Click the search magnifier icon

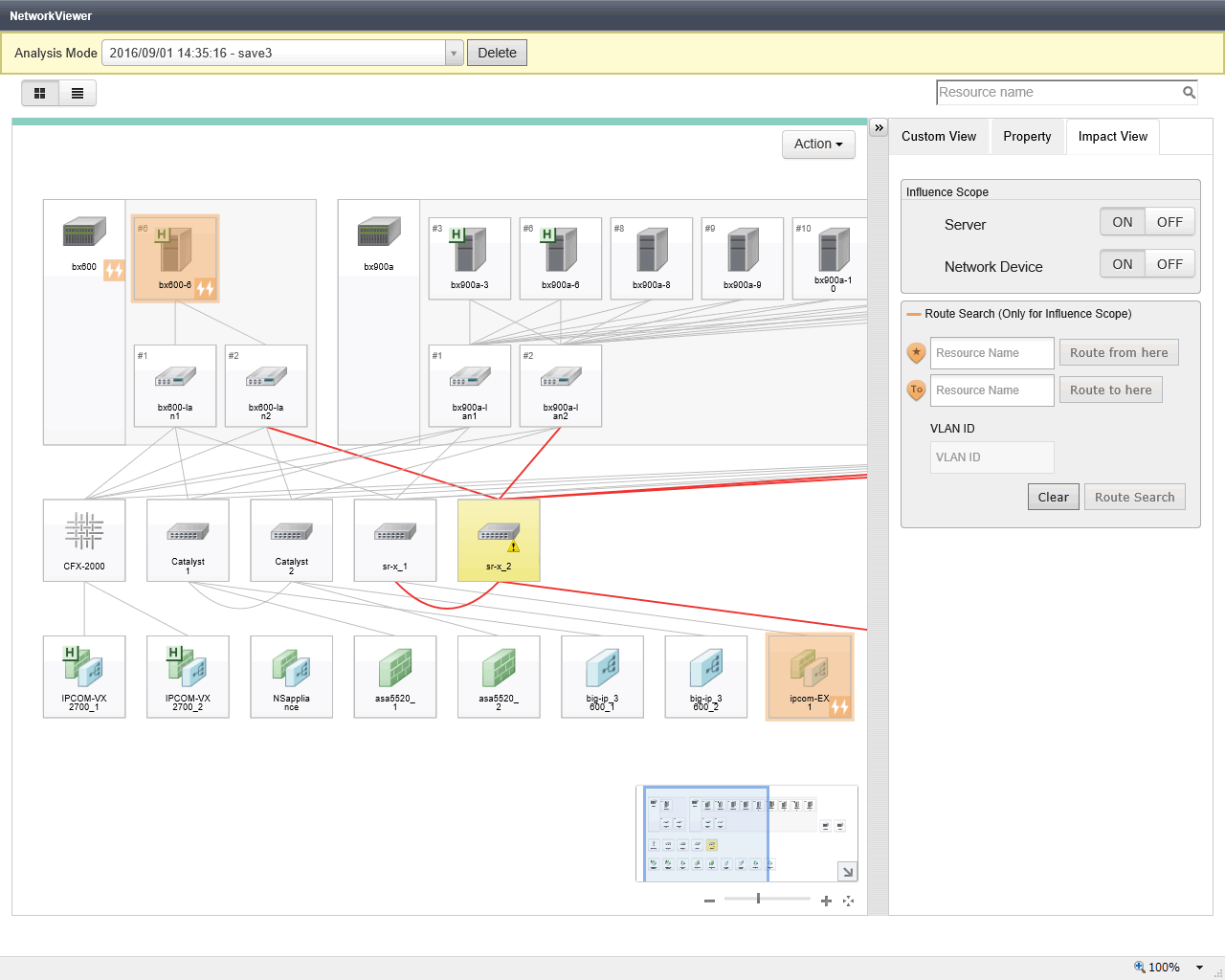(1189, 93)
